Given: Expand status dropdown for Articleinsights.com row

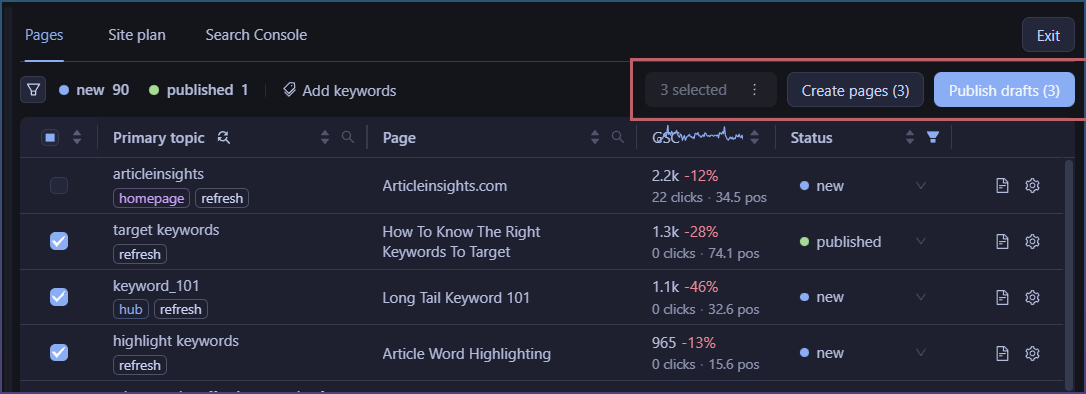Looking at the screenshot, I should click(920, 186).
